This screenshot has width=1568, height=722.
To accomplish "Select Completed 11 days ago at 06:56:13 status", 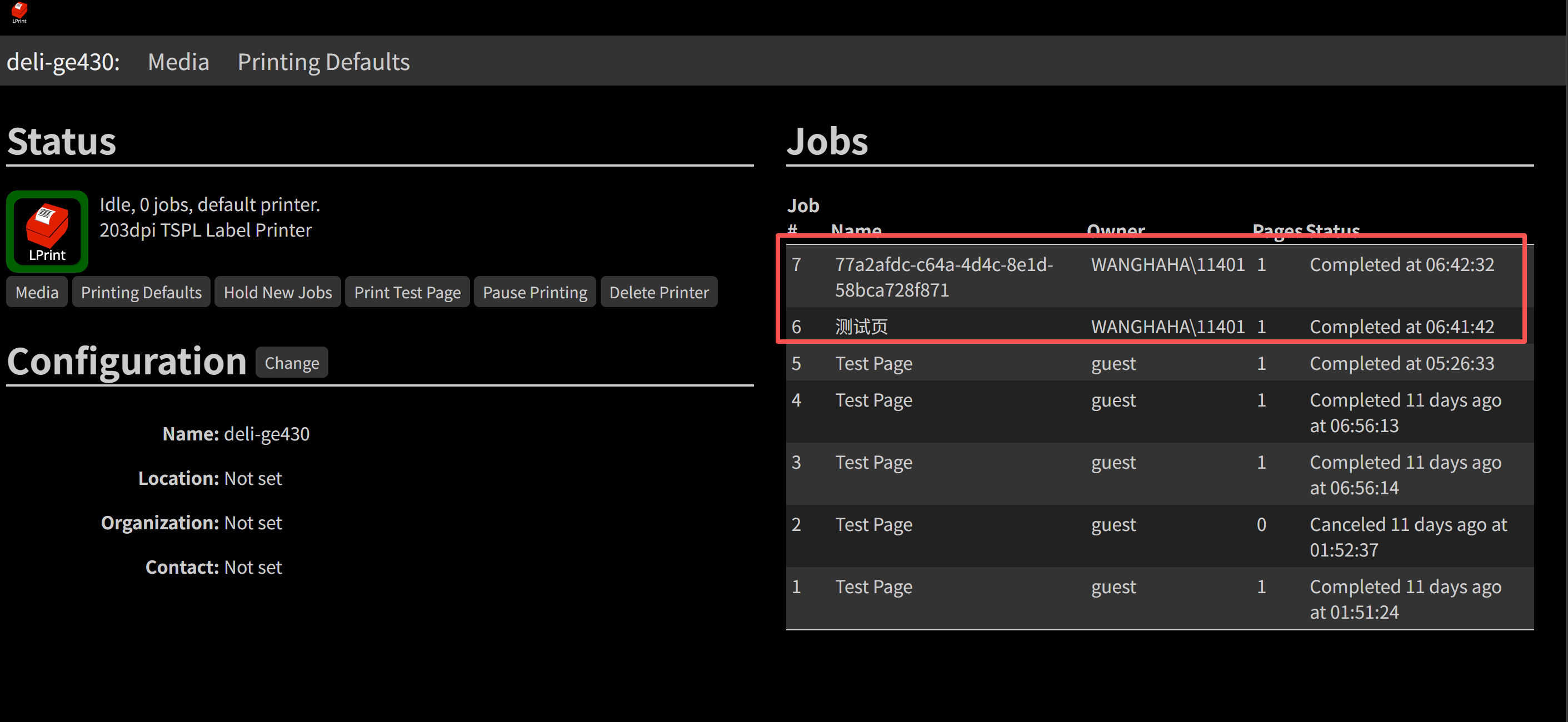I will [x=1405, y=413].
